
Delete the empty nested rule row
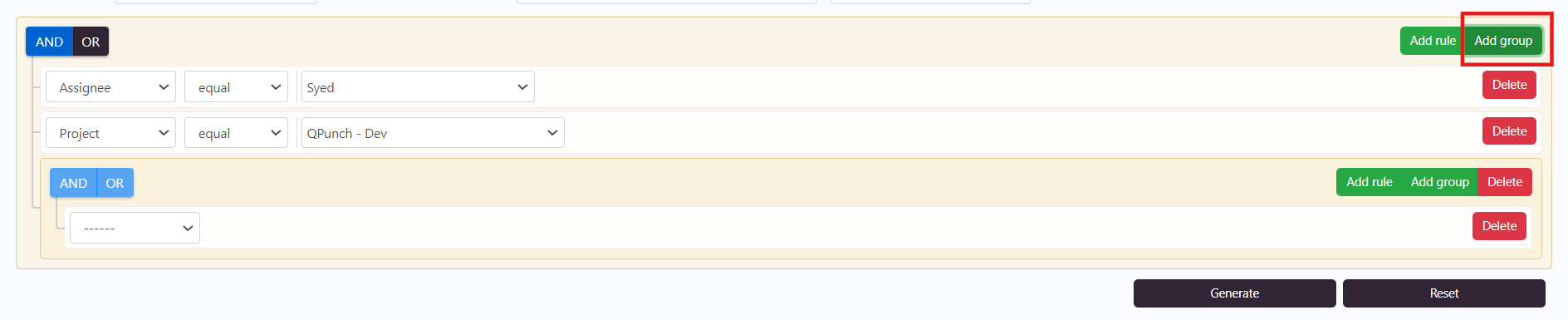click(x=1499, y=226)
